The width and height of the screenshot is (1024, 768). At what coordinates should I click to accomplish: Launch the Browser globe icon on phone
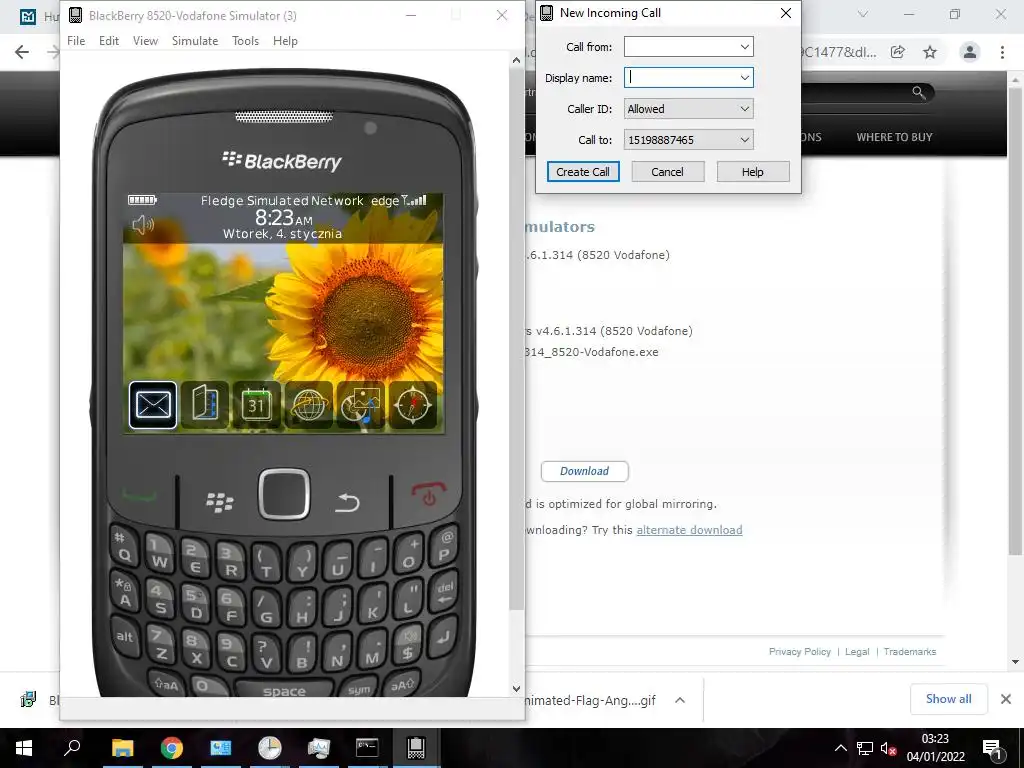pyautogui.click(x=308, y=405)
